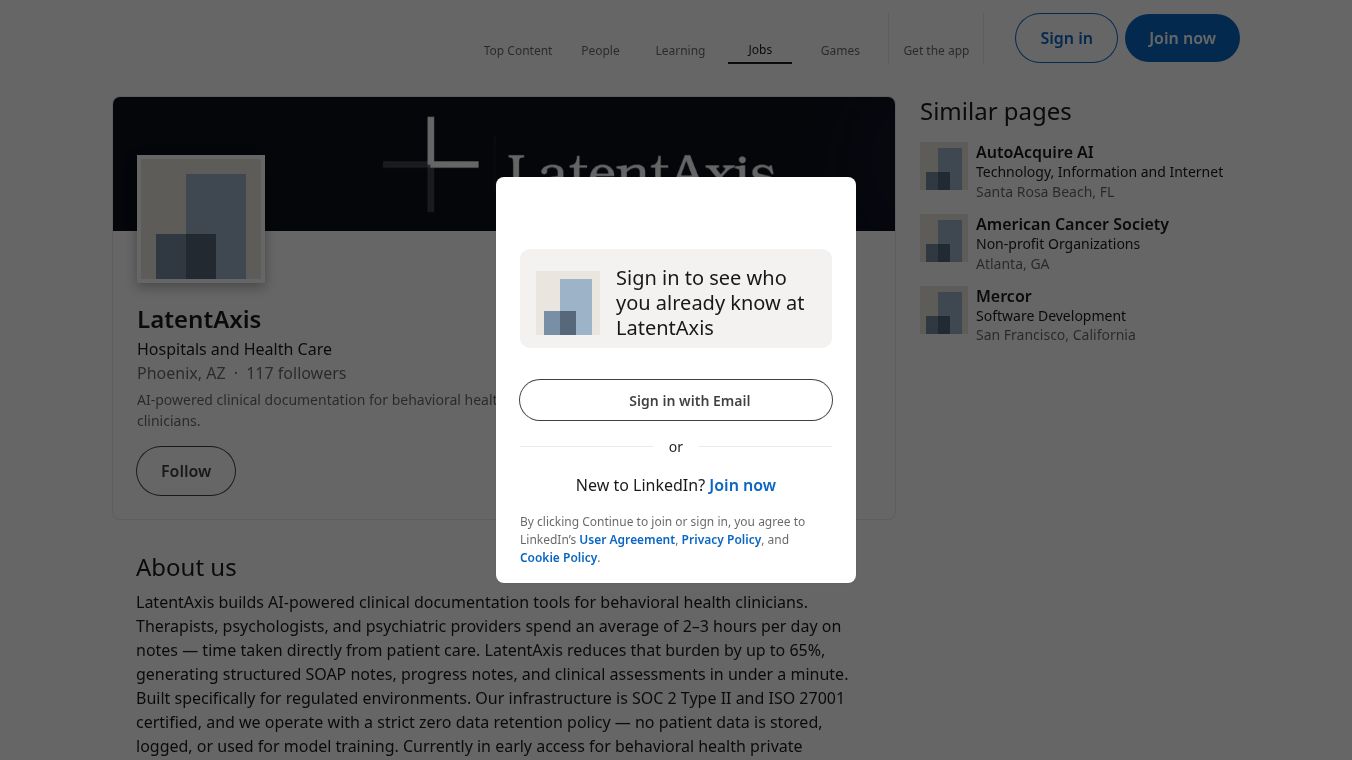Viewport: 1352px width, 760px height.
Task: Open the People nav item
Action: tap(600, 50)
